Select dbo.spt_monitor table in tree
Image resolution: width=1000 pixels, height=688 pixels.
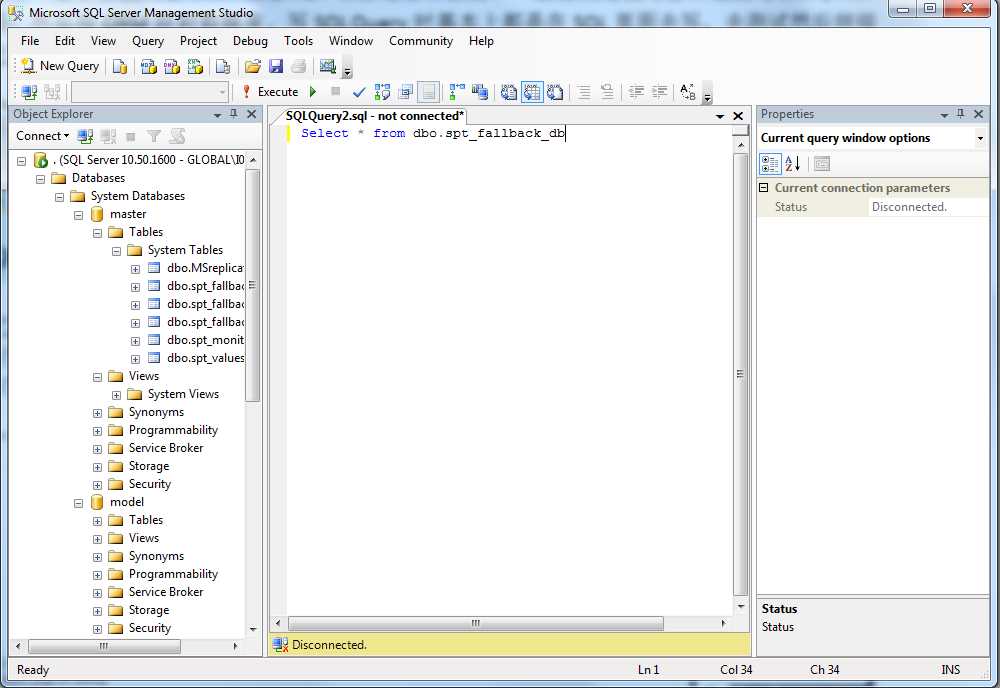tap(205, 340)
